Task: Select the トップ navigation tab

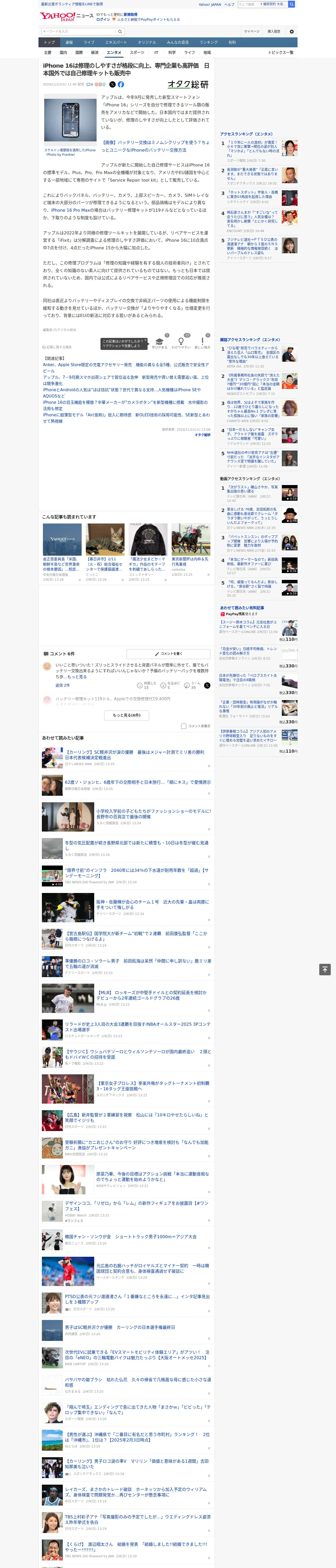Action: pyautogui.click(x=49, y=43)
